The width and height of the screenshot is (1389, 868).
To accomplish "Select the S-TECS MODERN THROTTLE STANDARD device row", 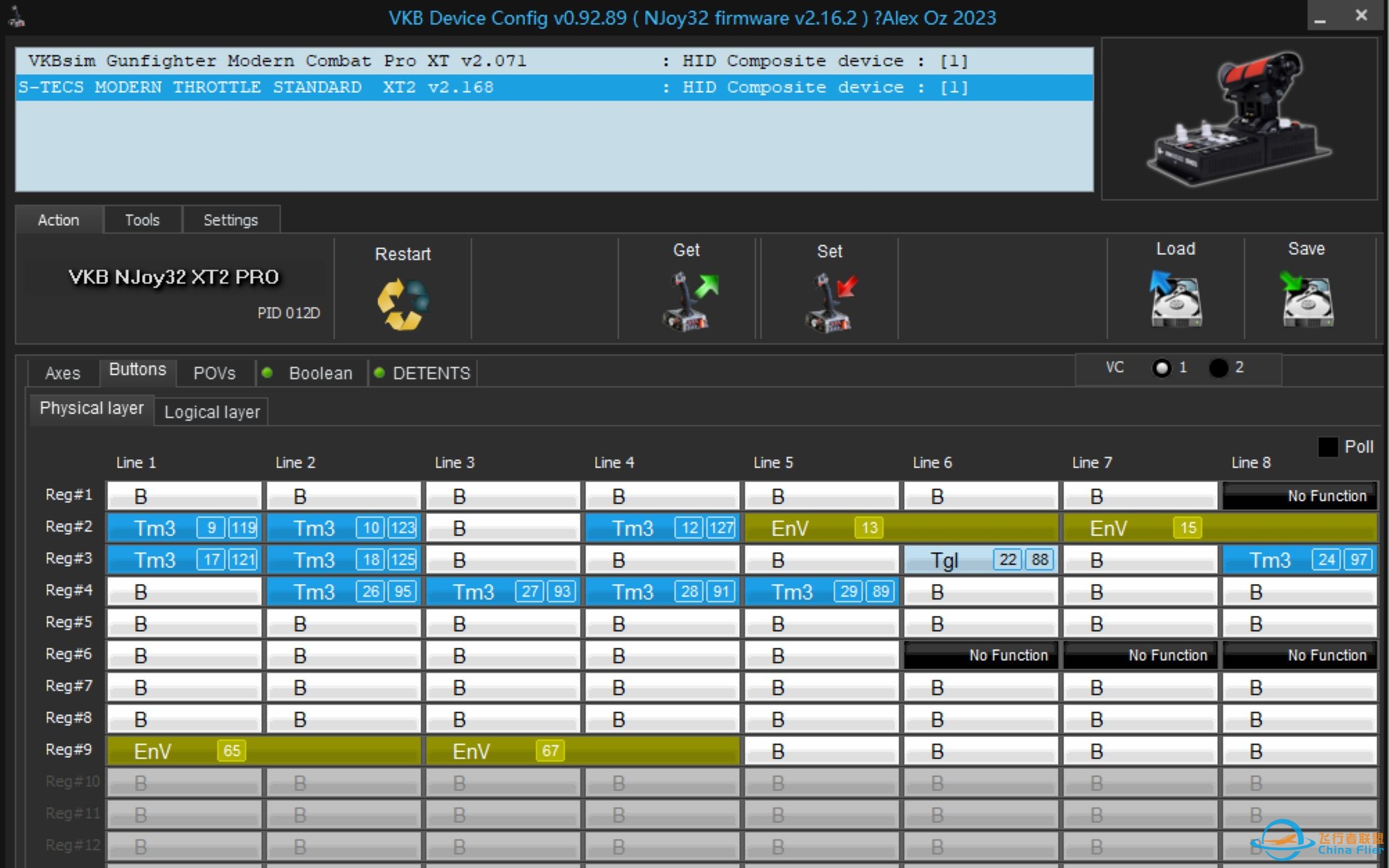I will click(x=554, y=87).
